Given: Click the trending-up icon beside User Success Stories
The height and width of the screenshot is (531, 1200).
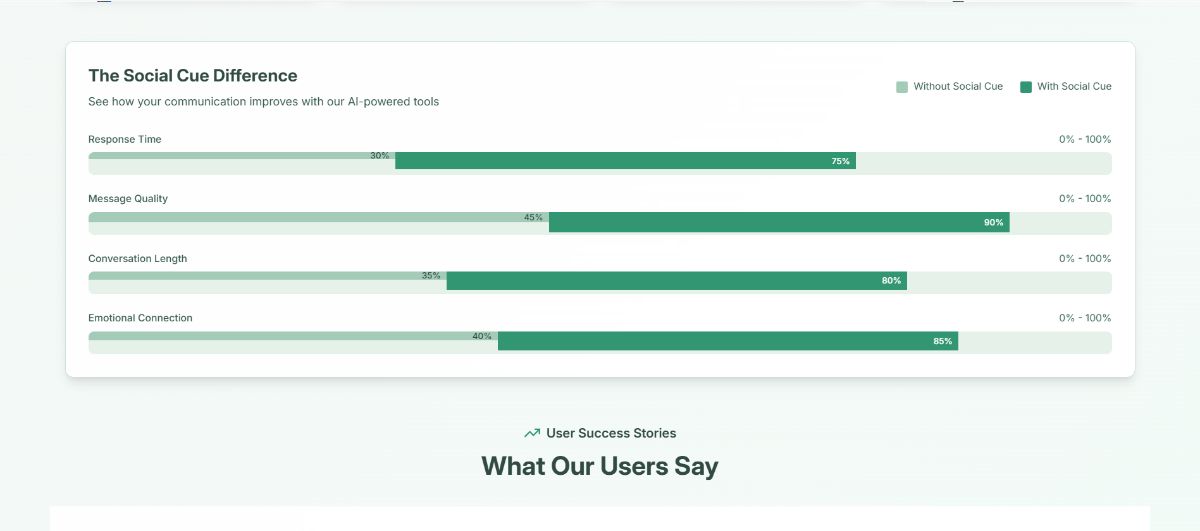Looking at the screenshot, I should coord(532,433).
